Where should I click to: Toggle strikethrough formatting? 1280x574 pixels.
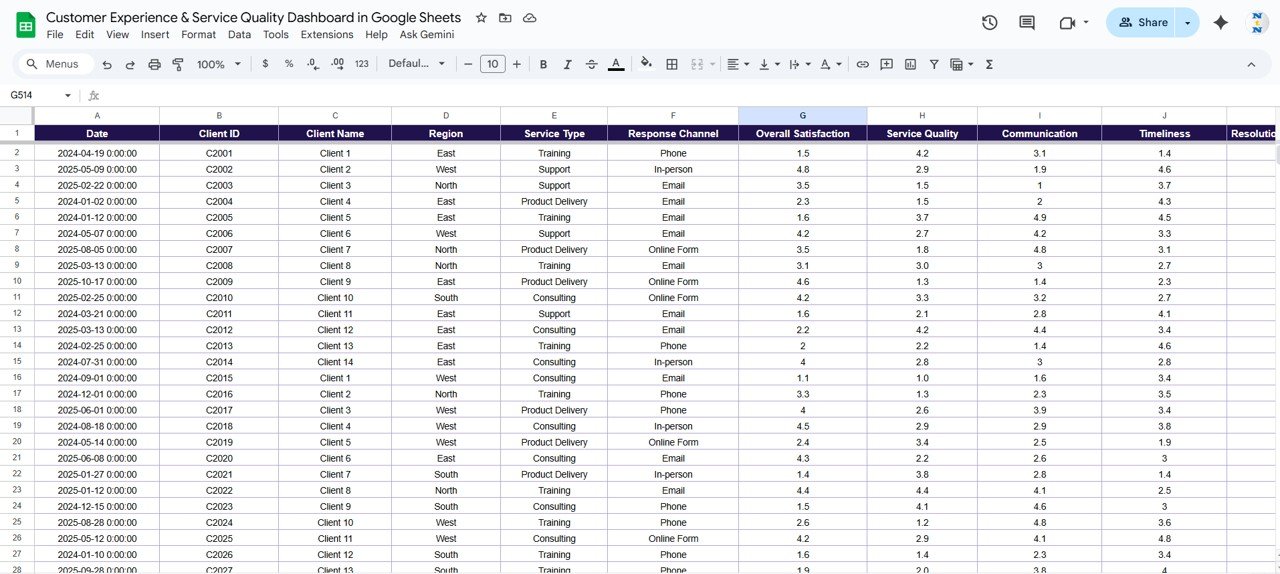point(591,64)
